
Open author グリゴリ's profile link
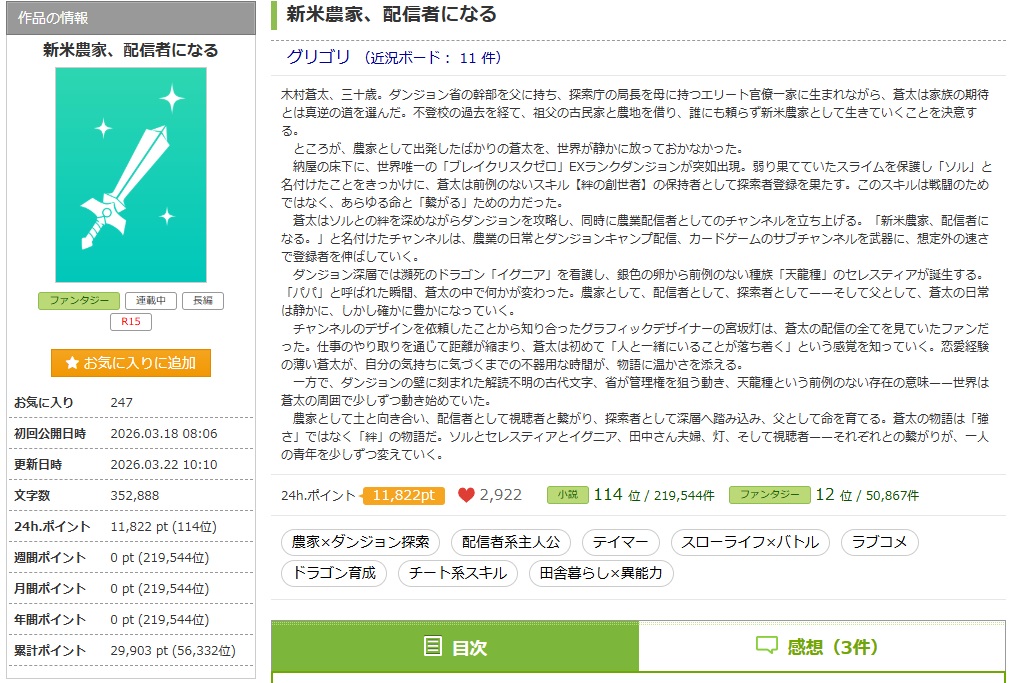click(318, 57)
